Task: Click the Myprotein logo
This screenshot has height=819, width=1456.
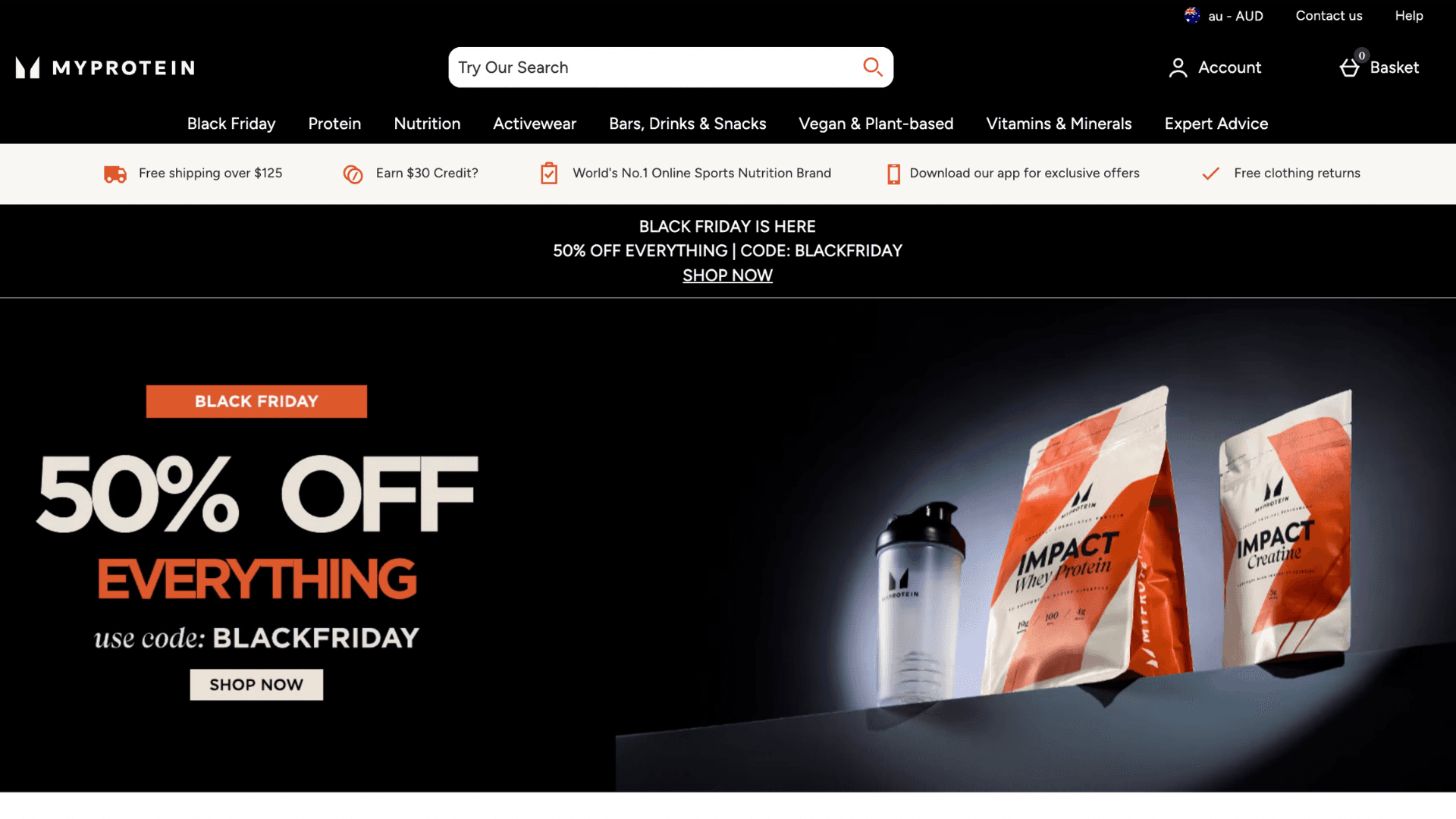Action: 105,67
